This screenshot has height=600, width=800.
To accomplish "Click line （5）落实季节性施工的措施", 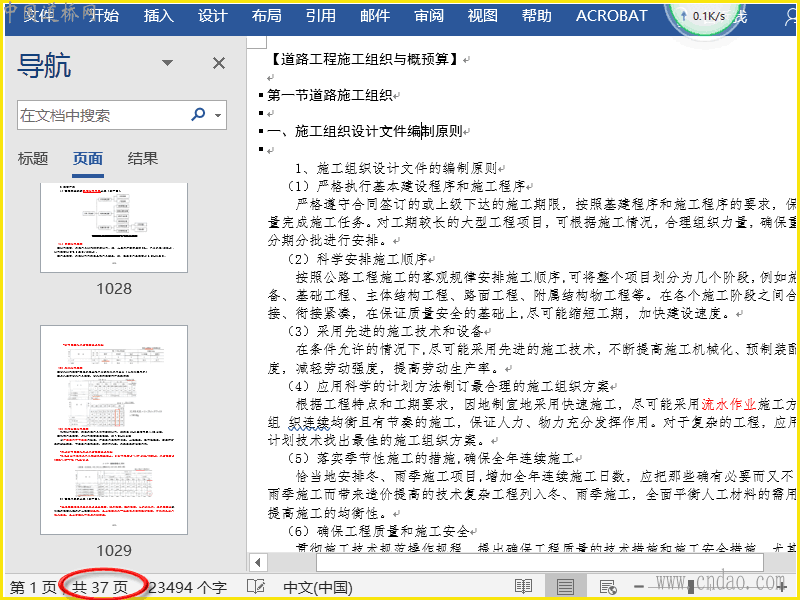I will [x=431, y=458].
